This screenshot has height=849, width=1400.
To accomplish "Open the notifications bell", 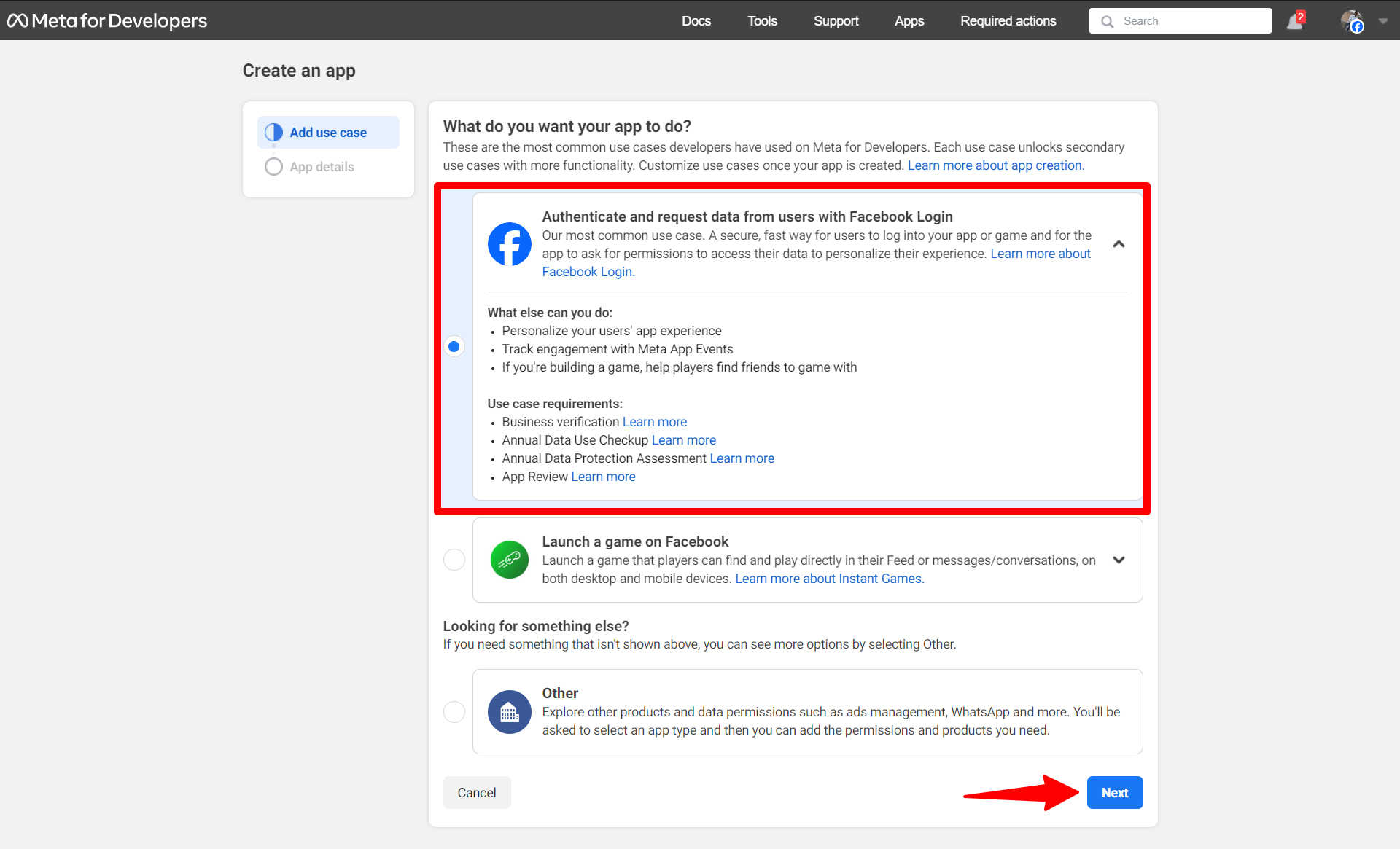I will point(1294,20).
